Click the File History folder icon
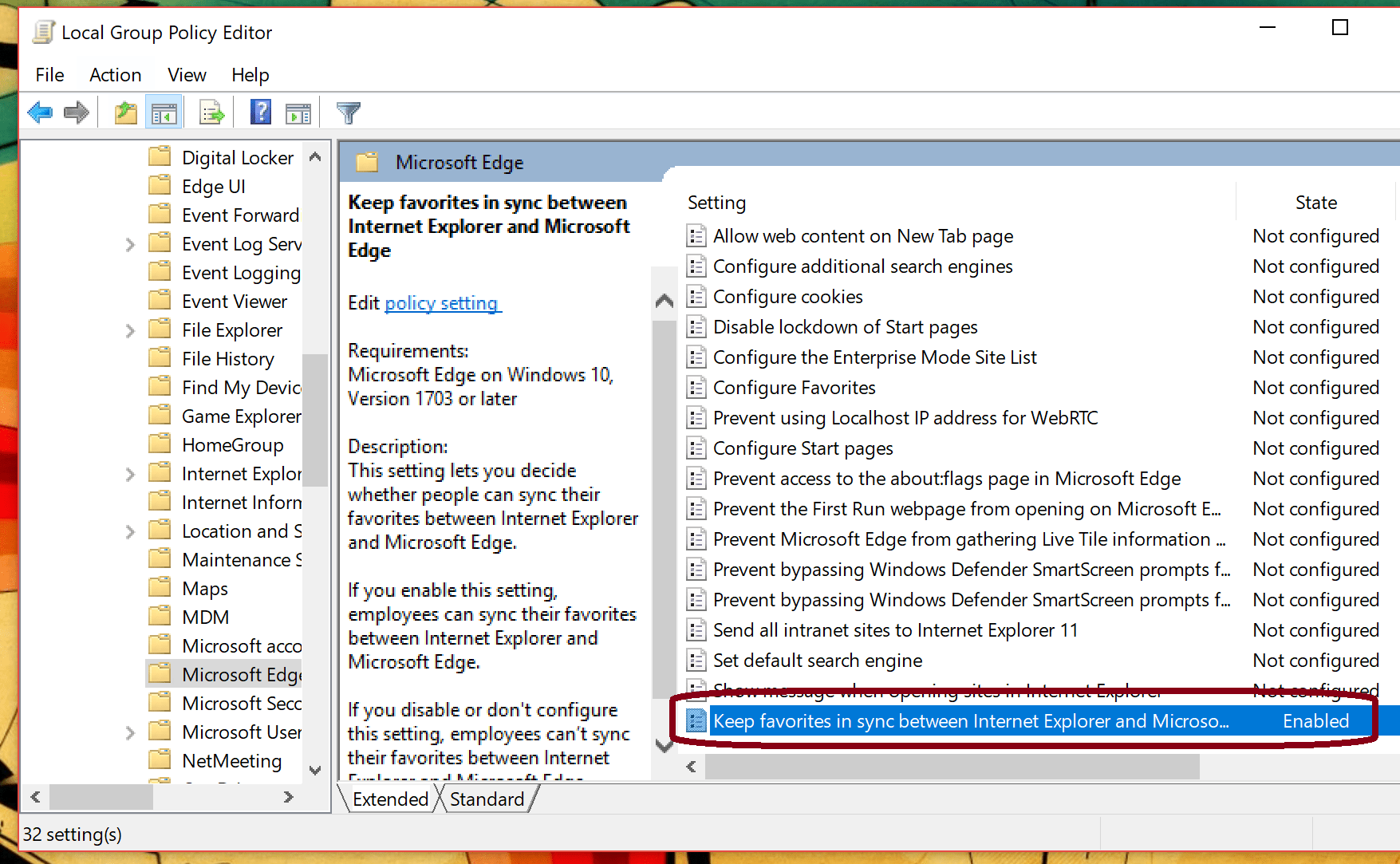Viewport: 1400px width, 864px height. [160, 357]
